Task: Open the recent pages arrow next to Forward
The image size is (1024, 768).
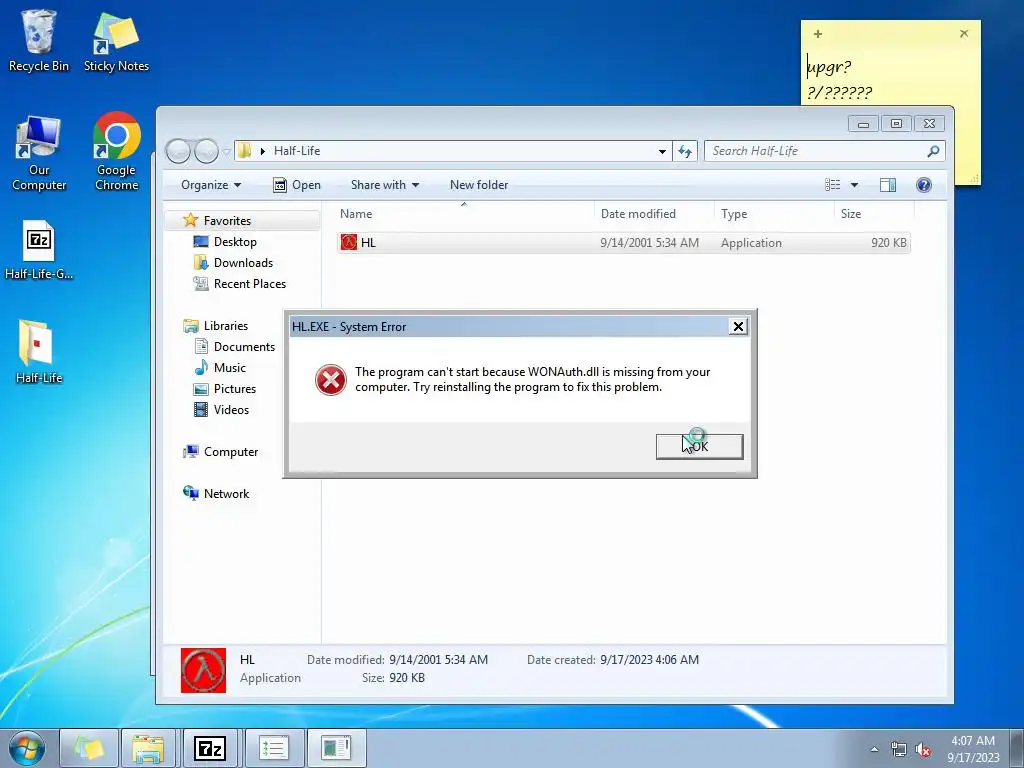Action: click(226, 152)
